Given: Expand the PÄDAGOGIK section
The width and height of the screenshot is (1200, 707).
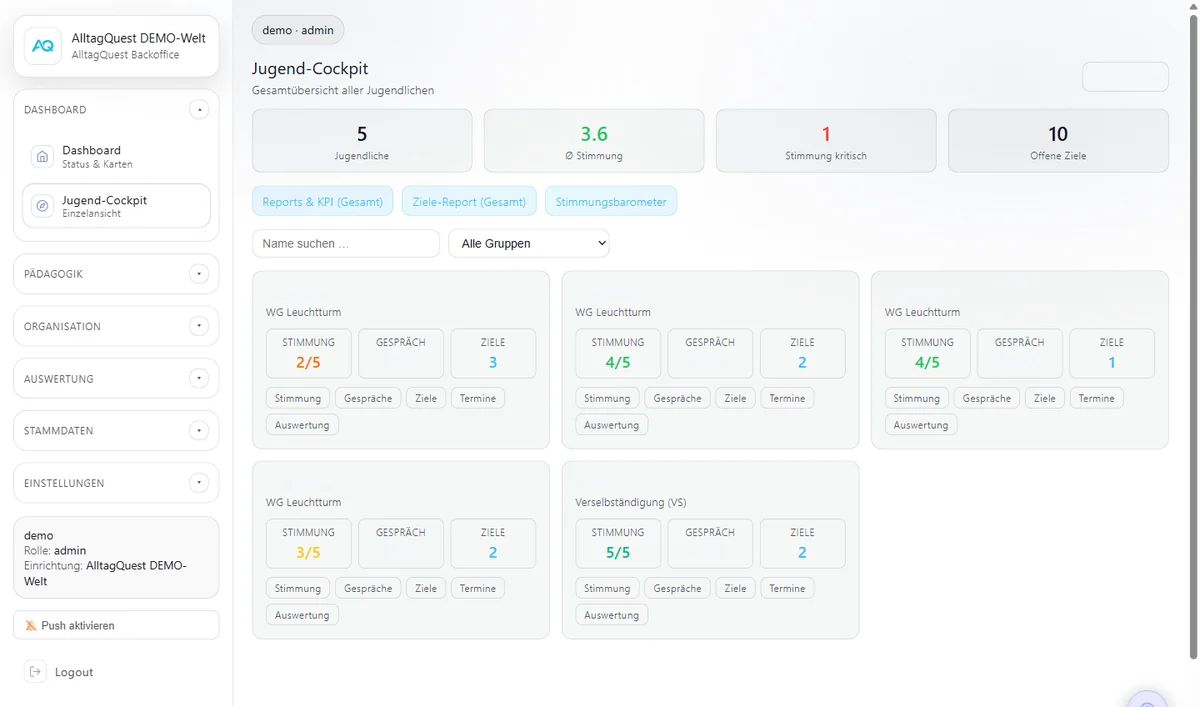Looking at the screenshot, I should (x=199, y=274).
